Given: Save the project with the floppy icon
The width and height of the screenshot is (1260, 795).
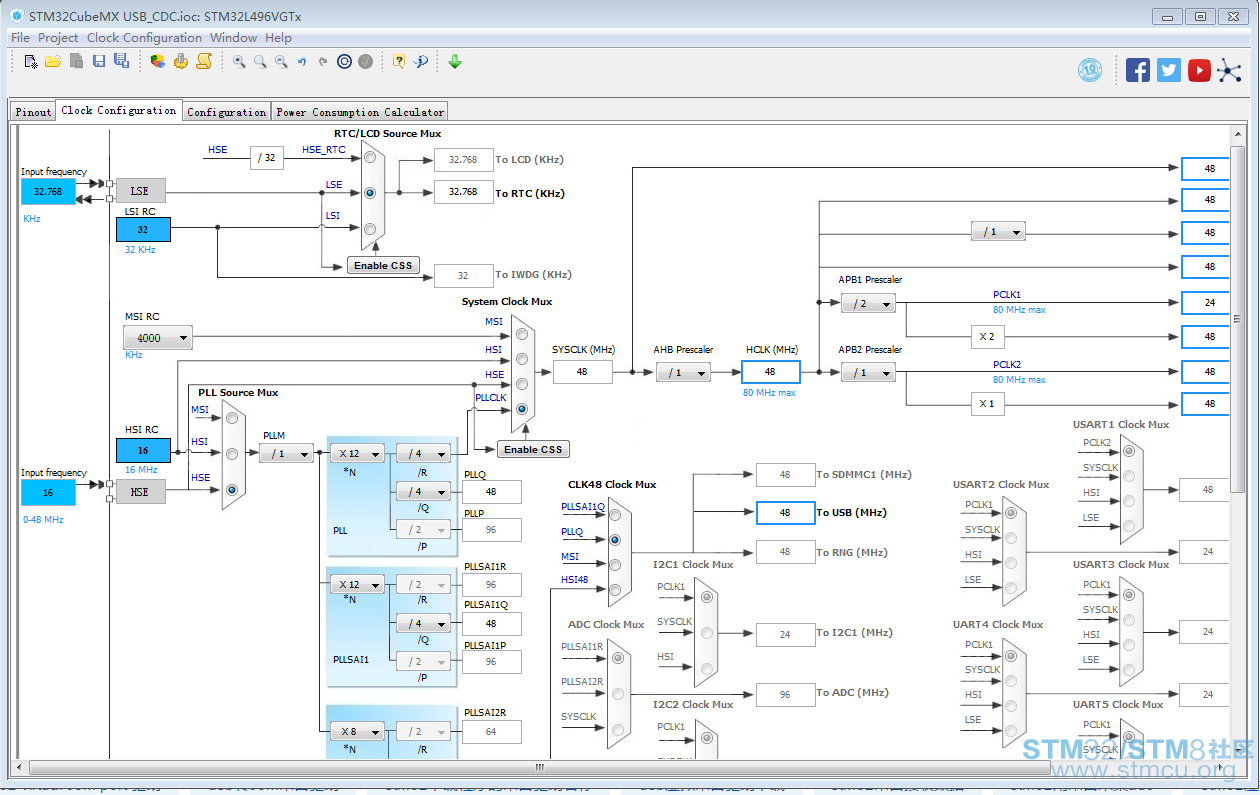Looking at the screenshot, I should coord(99,61).
